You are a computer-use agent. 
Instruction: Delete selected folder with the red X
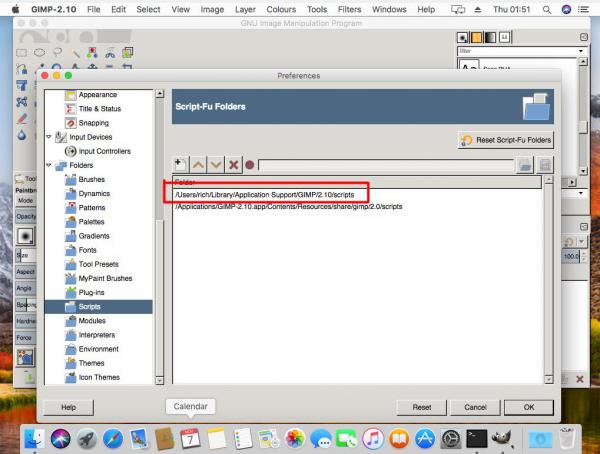[233, 165]
